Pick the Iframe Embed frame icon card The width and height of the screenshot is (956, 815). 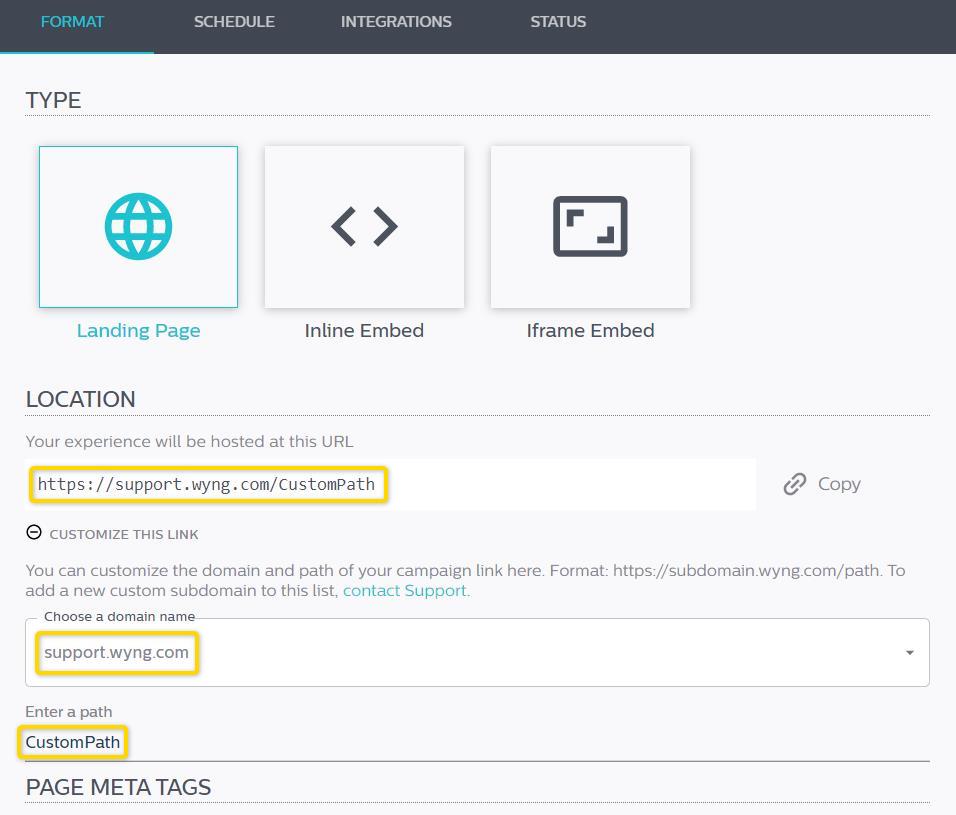coord(590,227)
